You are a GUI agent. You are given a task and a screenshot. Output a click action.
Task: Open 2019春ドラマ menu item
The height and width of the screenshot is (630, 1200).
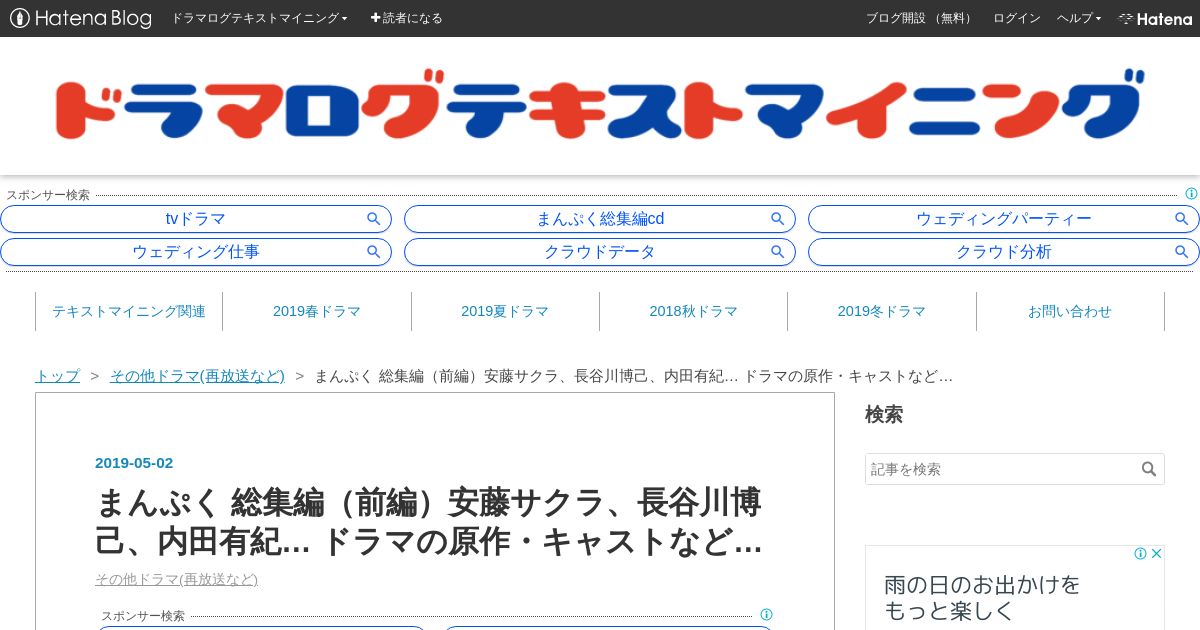coord(317,311)
